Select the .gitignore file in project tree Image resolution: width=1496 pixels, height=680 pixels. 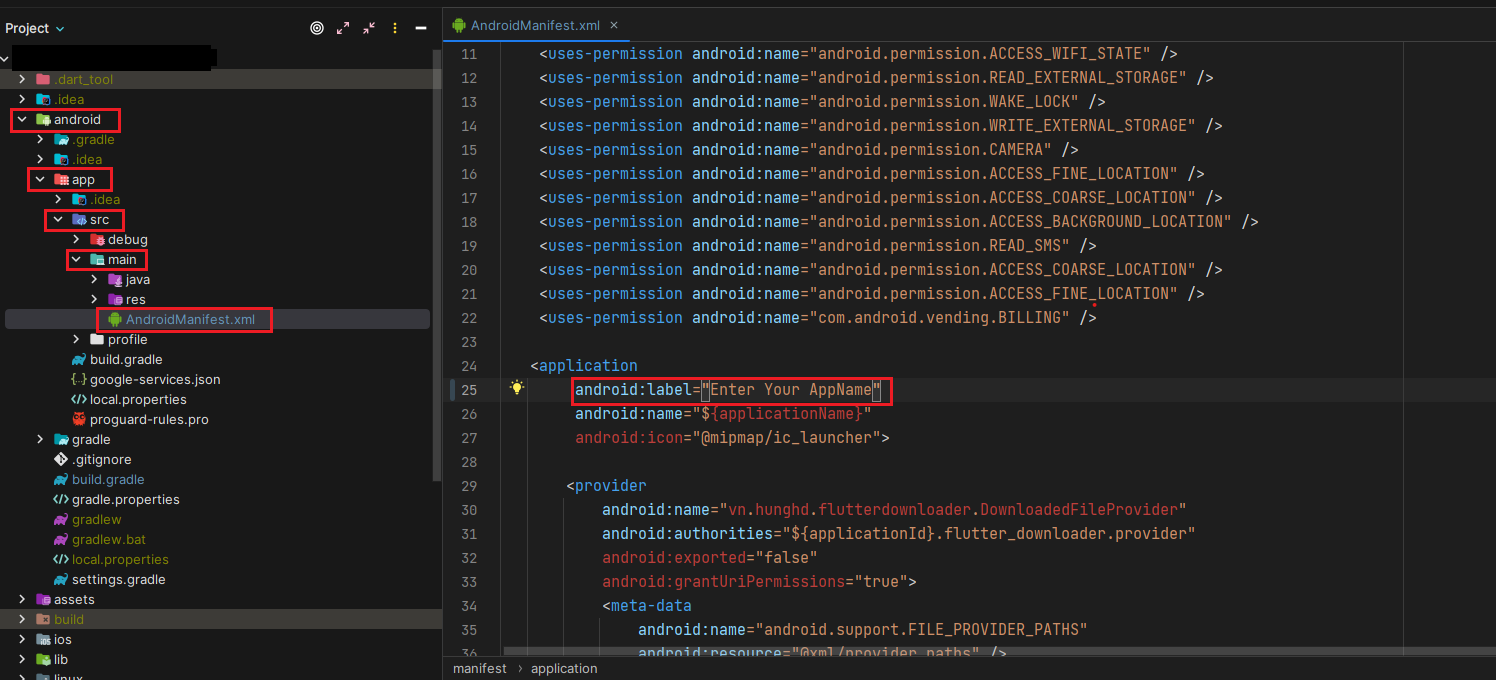[x=101, y=460]
